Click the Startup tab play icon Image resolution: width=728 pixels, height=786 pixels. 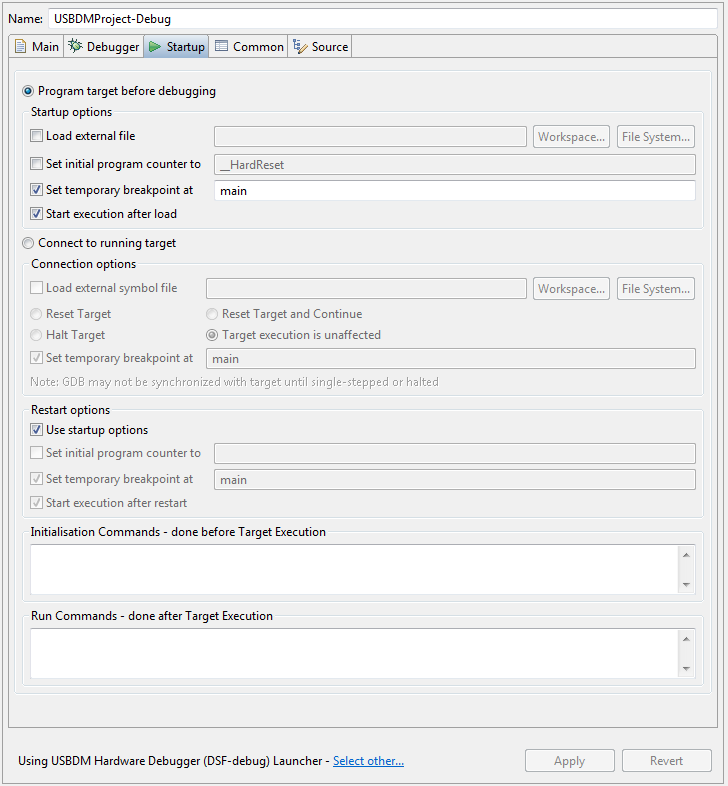(x=155, y=47)
